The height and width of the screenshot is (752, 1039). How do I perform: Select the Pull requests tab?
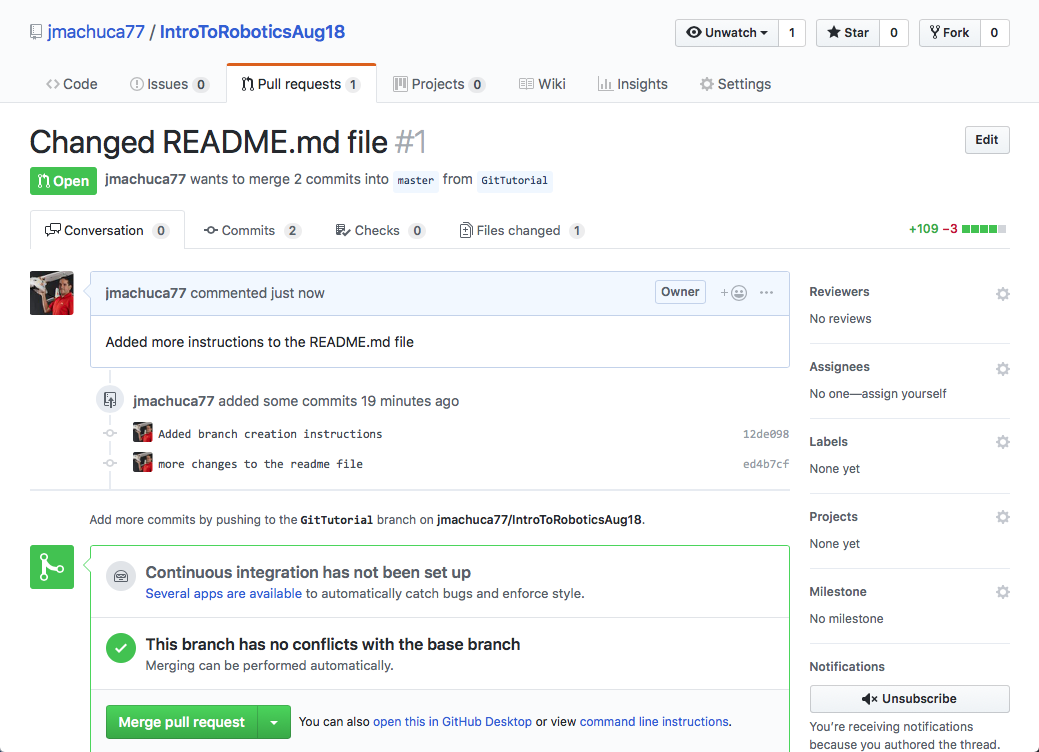(301, 84)
